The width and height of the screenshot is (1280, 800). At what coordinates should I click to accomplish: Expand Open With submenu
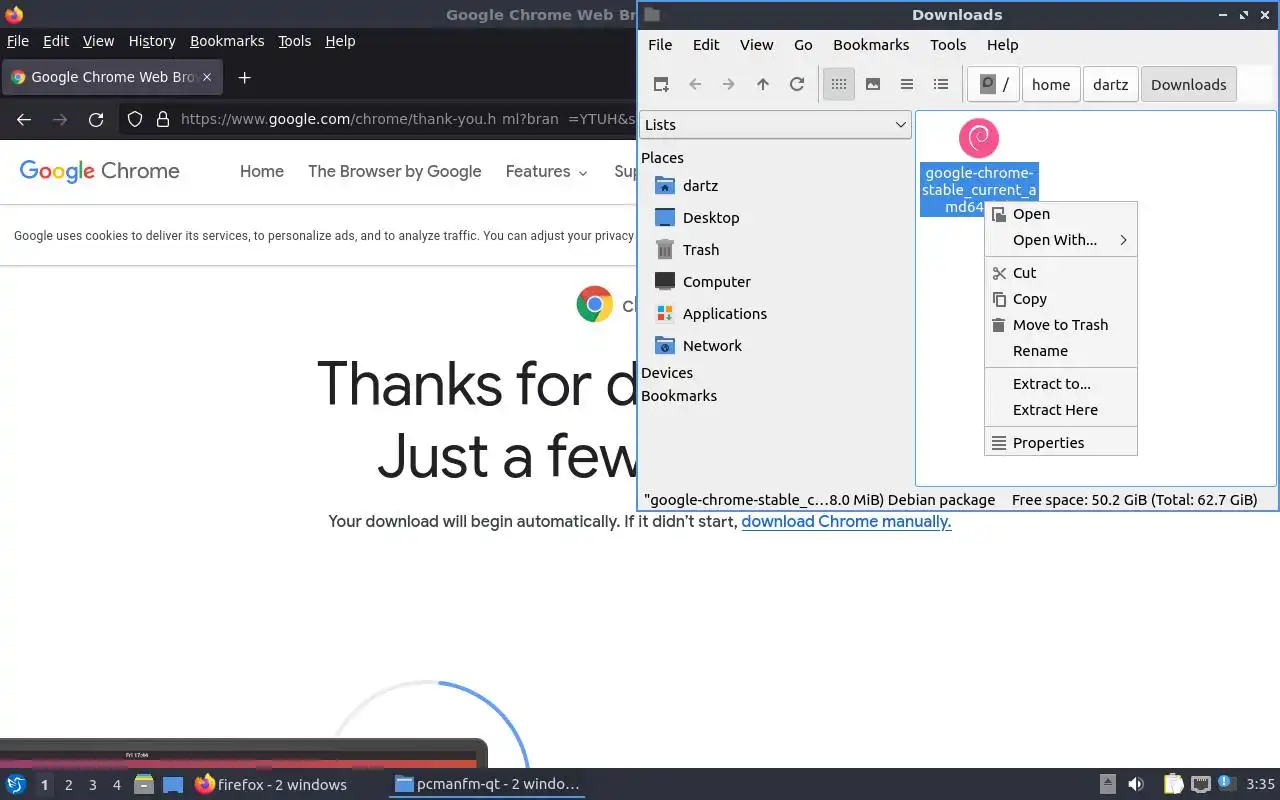[1061, 240]
